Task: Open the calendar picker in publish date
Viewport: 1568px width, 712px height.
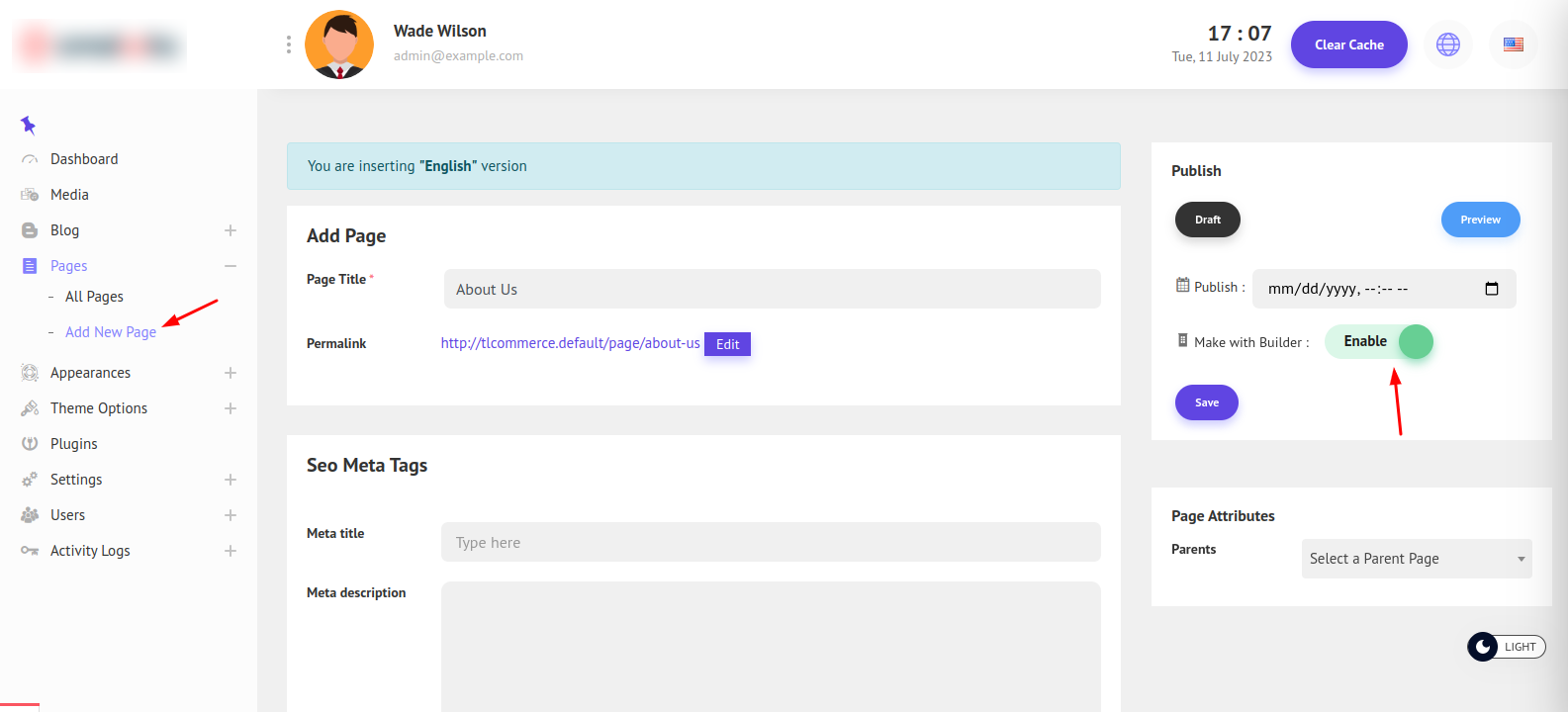Action: pyautogui.click(x=1491, y=289)
